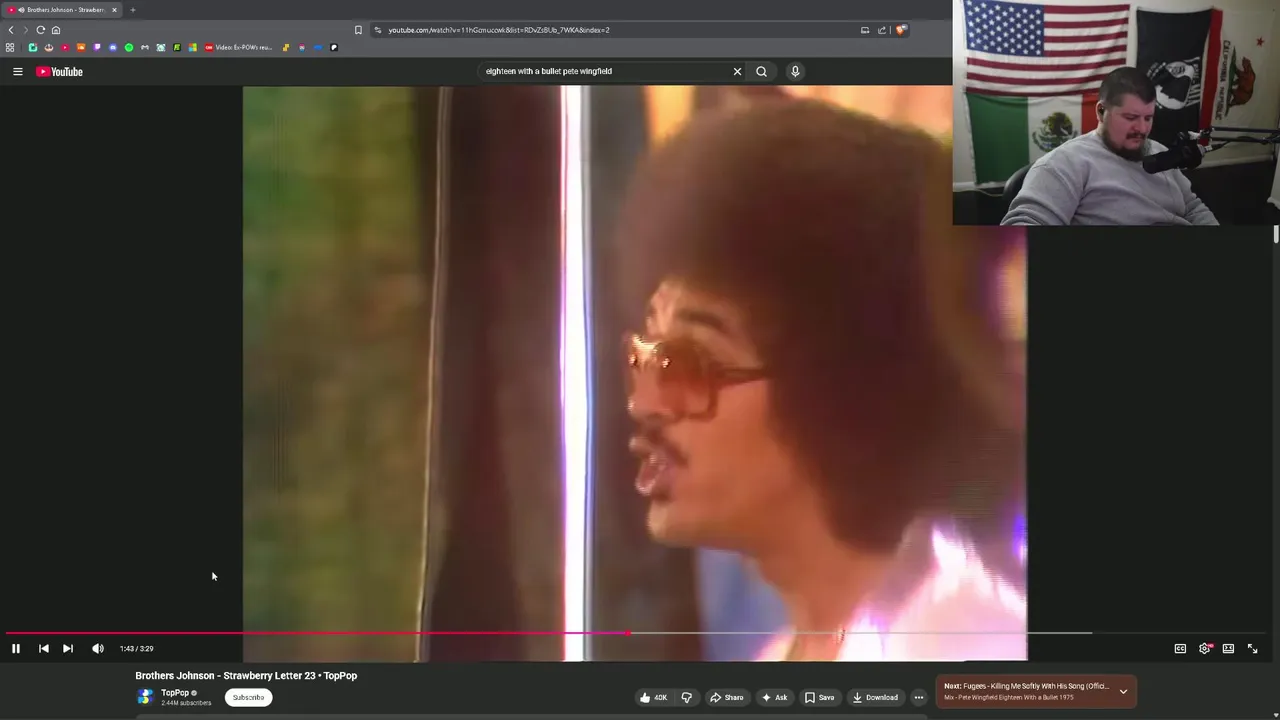Open the TopPop channel avatar
This screenshot has height=720, width=1280.
click(x=145, y=698)
